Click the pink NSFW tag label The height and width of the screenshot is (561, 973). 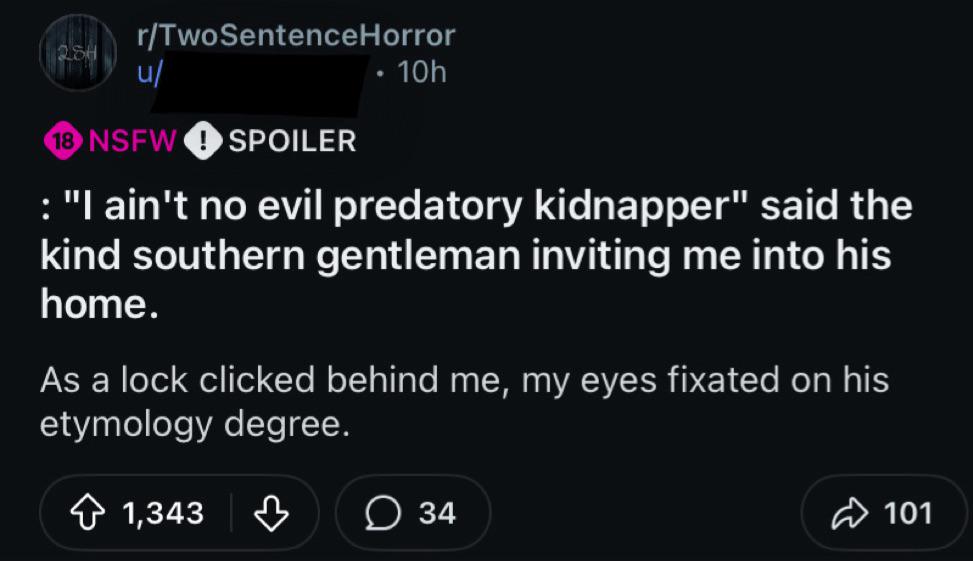133,140
